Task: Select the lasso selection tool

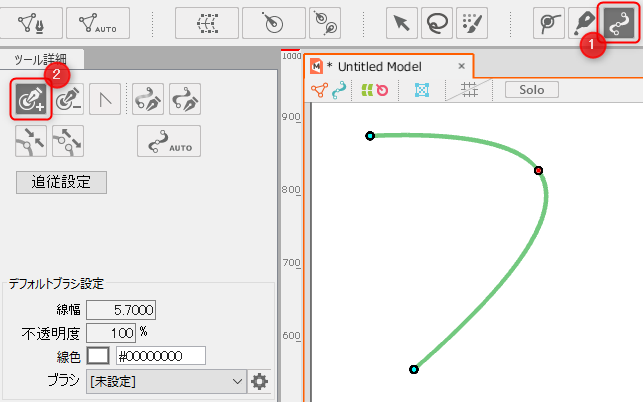Action: (x=435, y=21)
